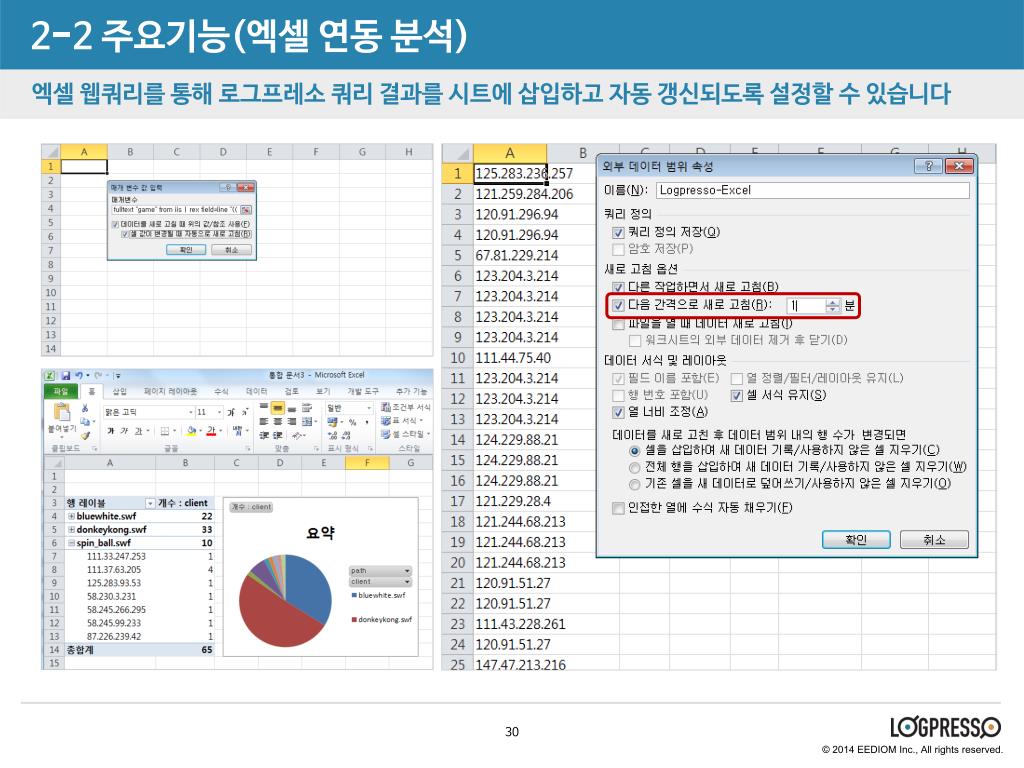Toggle the 열 너비 조정(A) checkbox
1024x768 pixels.
pos(618,412)
